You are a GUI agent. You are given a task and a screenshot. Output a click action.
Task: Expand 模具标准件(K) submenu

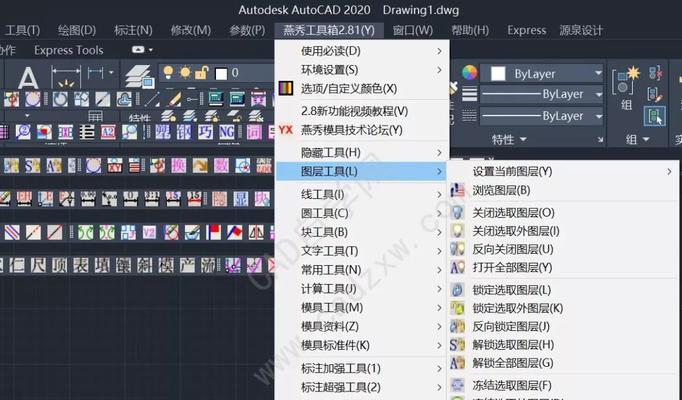coord(362,345)
